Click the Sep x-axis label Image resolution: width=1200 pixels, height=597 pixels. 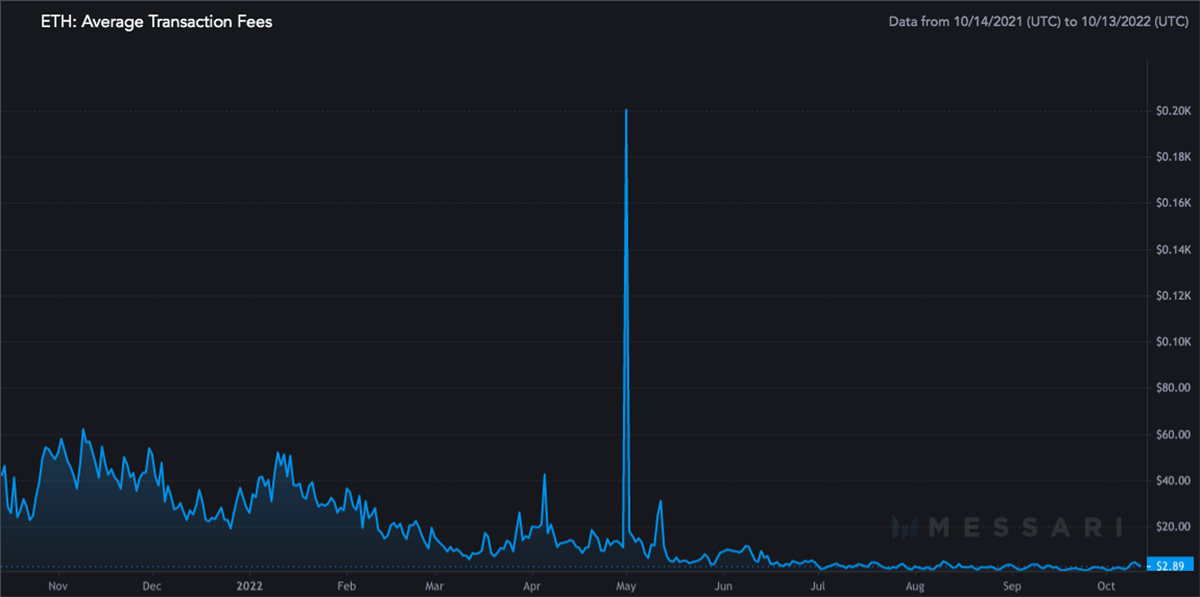(x=1013, y=586)
